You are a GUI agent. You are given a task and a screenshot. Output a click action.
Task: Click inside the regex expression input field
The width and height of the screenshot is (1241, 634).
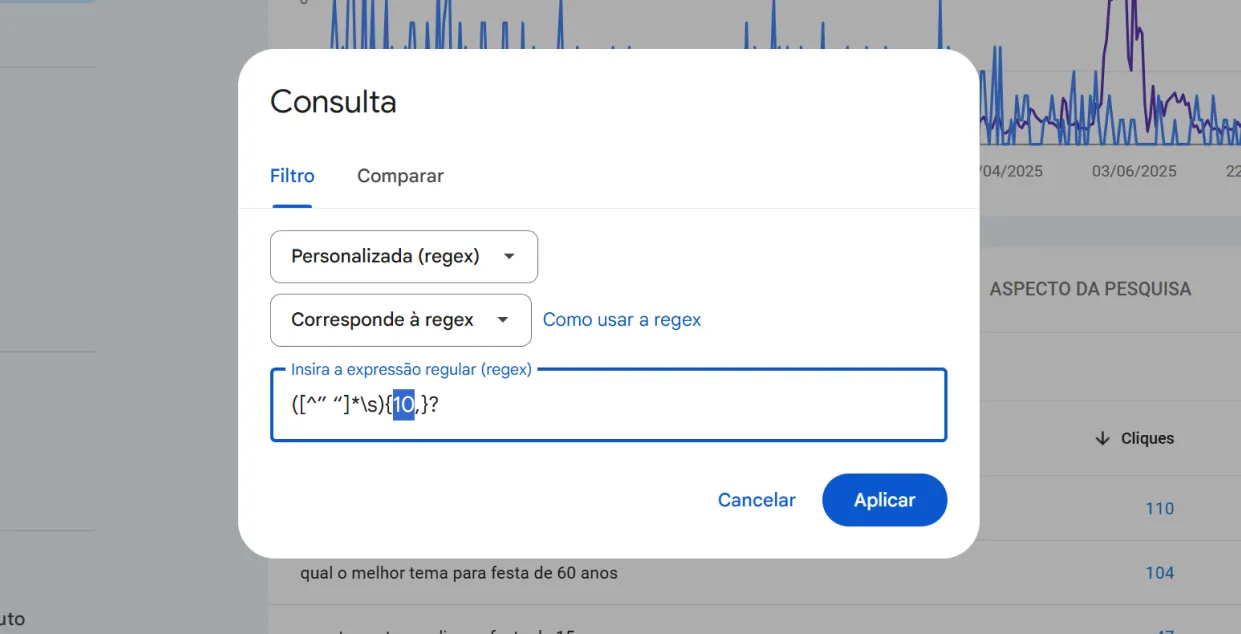[608, 405]
